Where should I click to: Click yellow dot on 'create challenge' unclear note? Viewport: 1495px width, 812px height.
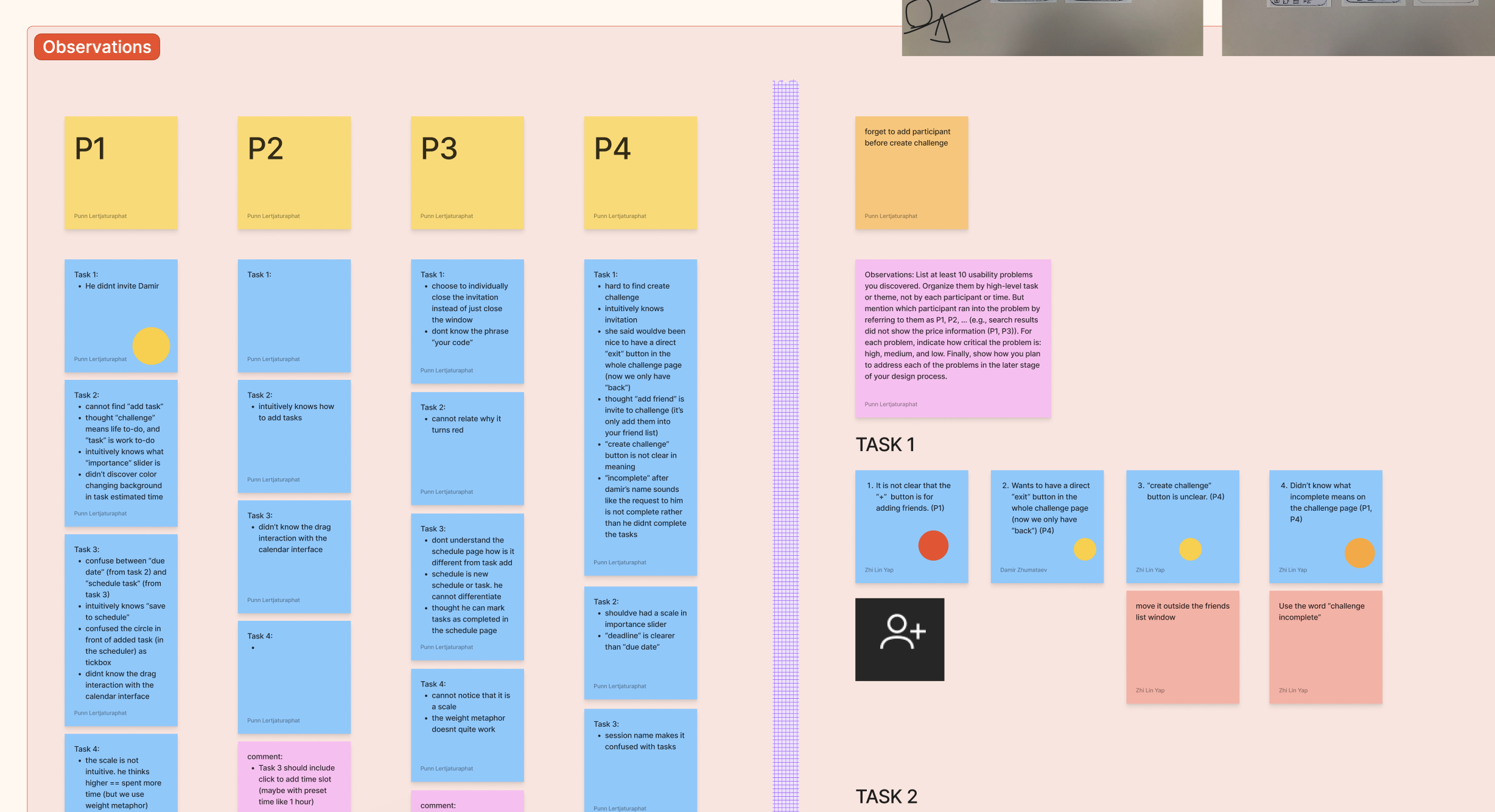pos(1189,549)
